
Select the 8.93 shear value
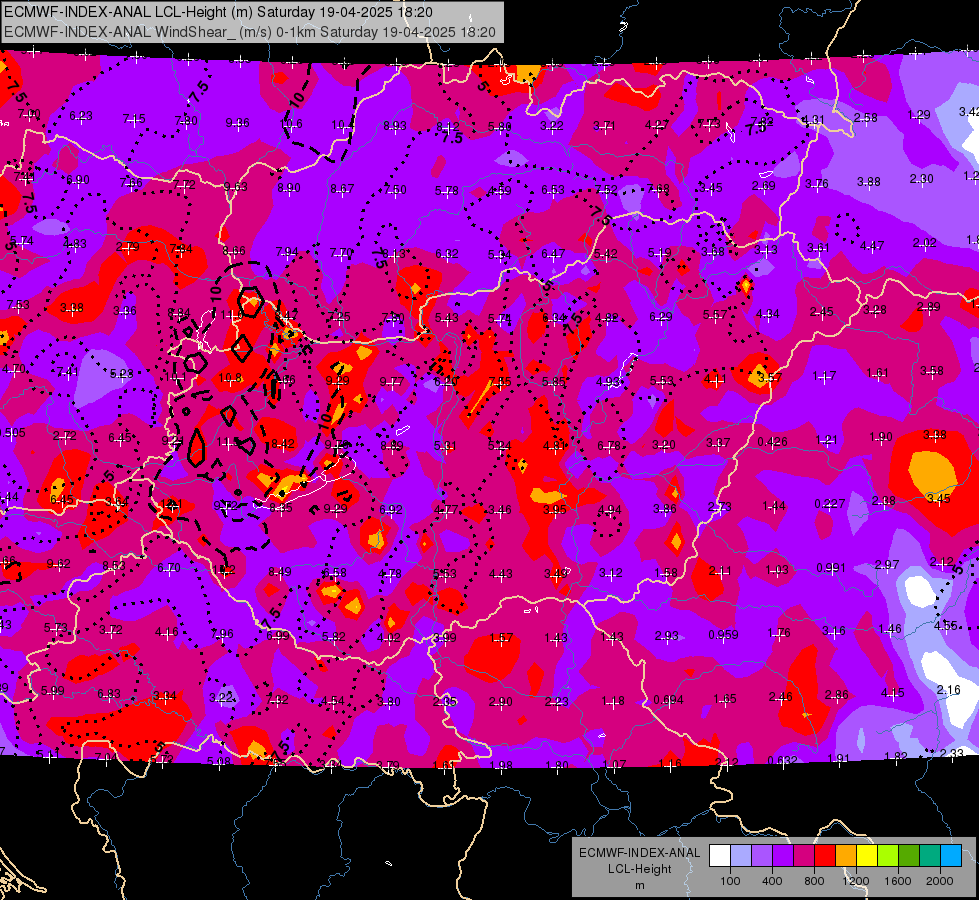pyautogui.click(x=395, y=126)
